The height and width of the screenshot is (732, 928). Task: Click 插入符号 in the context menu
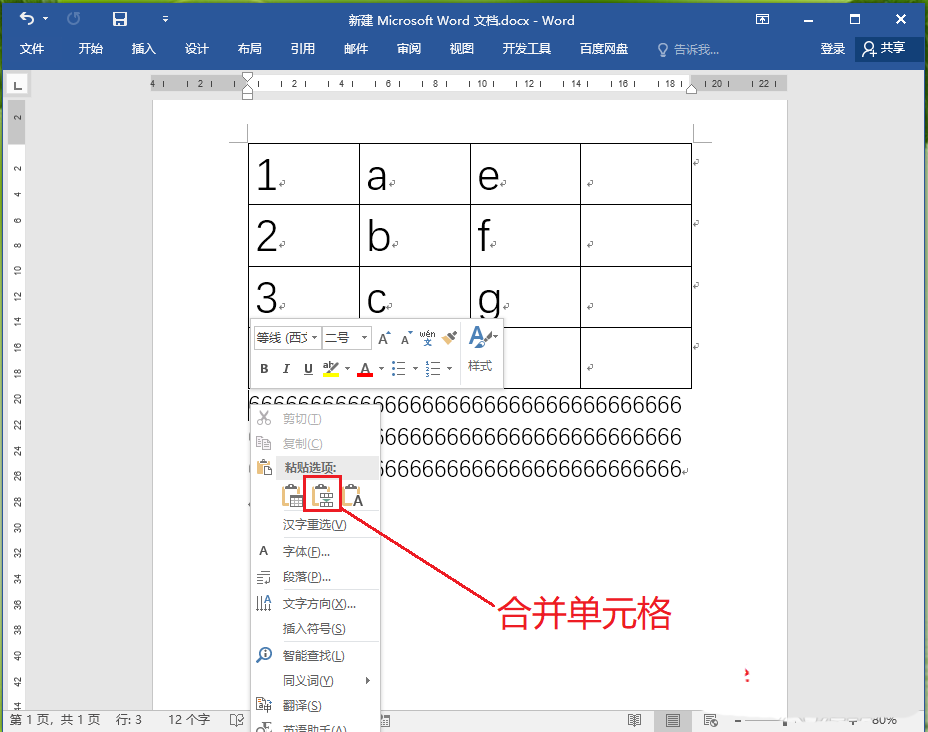[315, 628]
